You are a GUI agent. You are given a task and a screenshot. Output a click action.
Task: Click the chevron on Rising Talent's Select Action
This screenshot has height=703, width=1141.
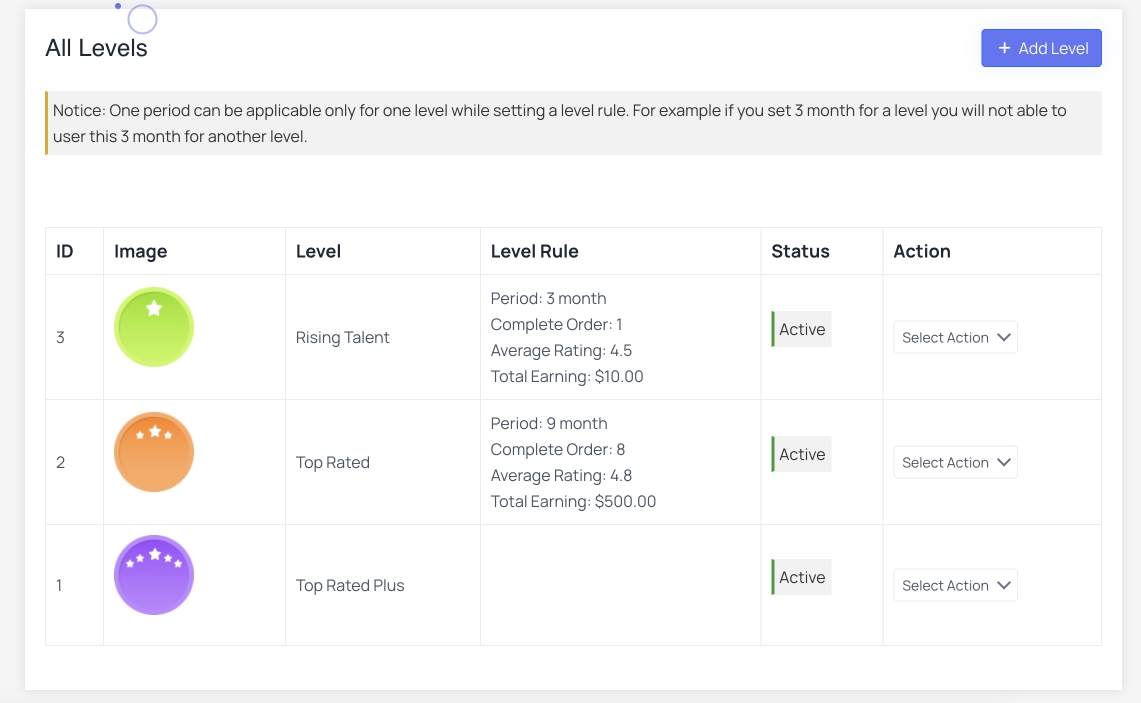[x=1004, y=337]
